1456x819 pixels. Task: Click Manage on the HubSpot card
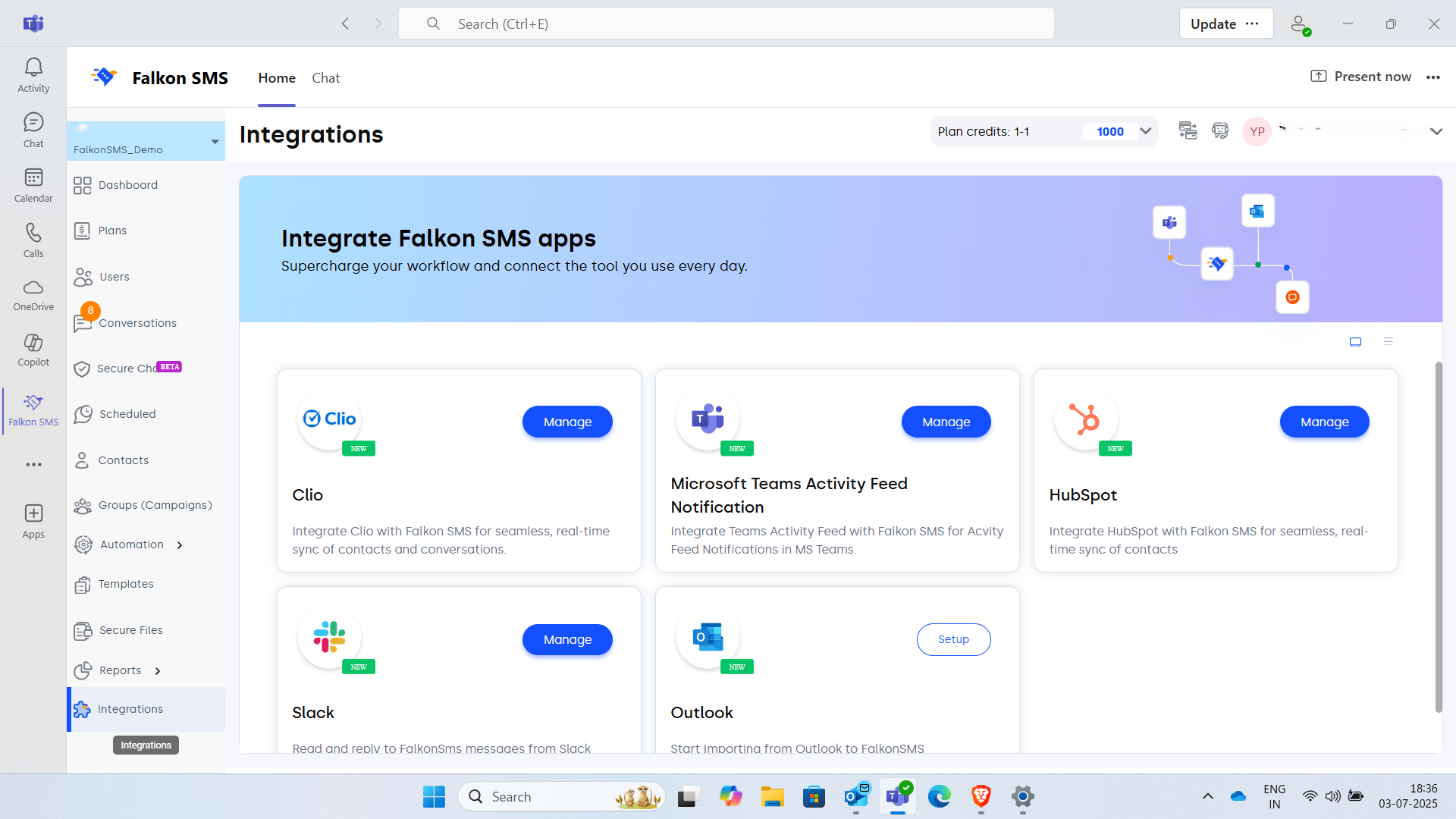(x=1324, y=422)
